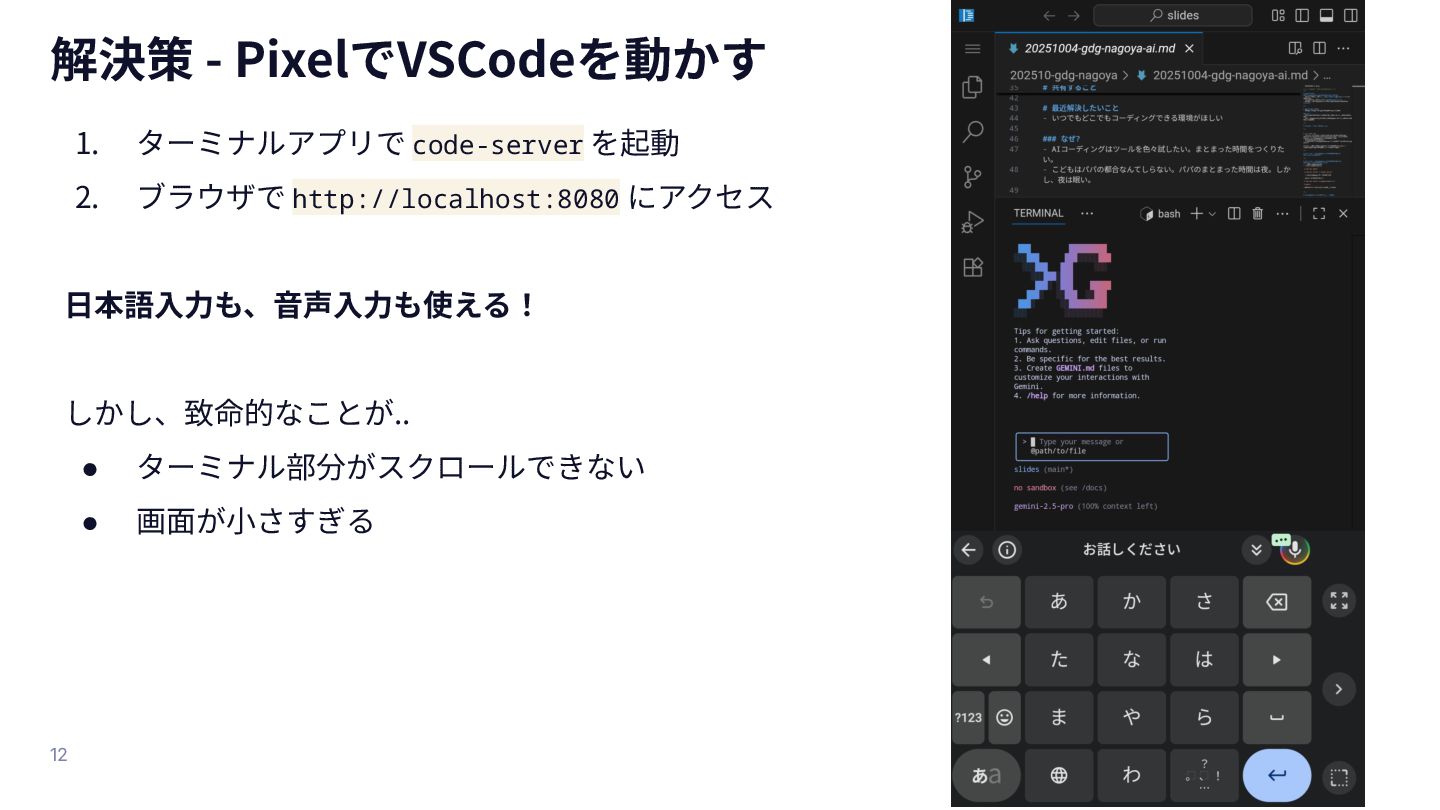Switch to the ?123 symbols keyboard

[968, 717]
